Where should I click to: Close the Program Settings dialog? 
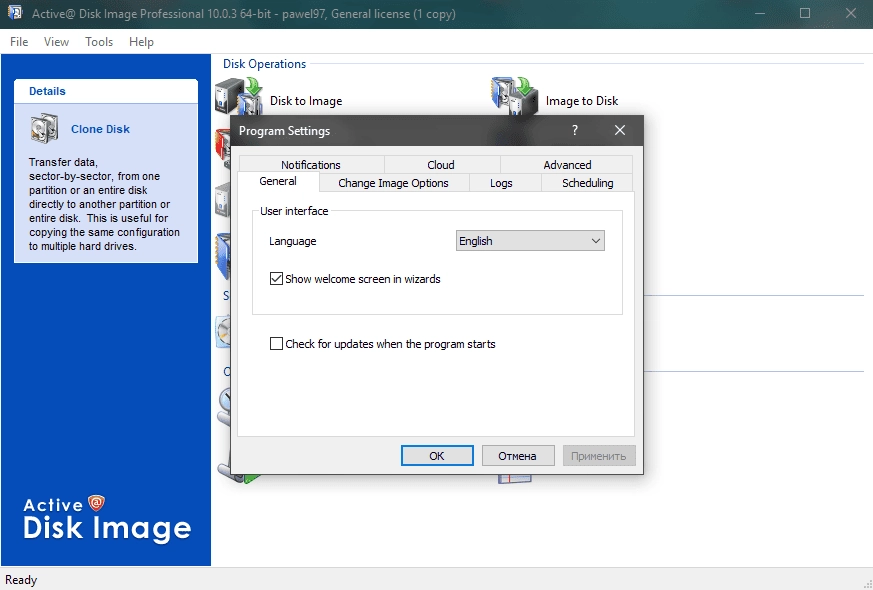(x=620, y=130)
